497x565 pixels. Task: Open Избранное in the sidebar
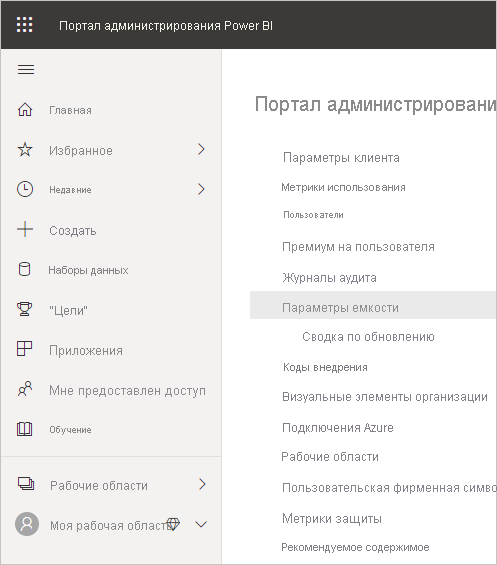pos(81,151)
